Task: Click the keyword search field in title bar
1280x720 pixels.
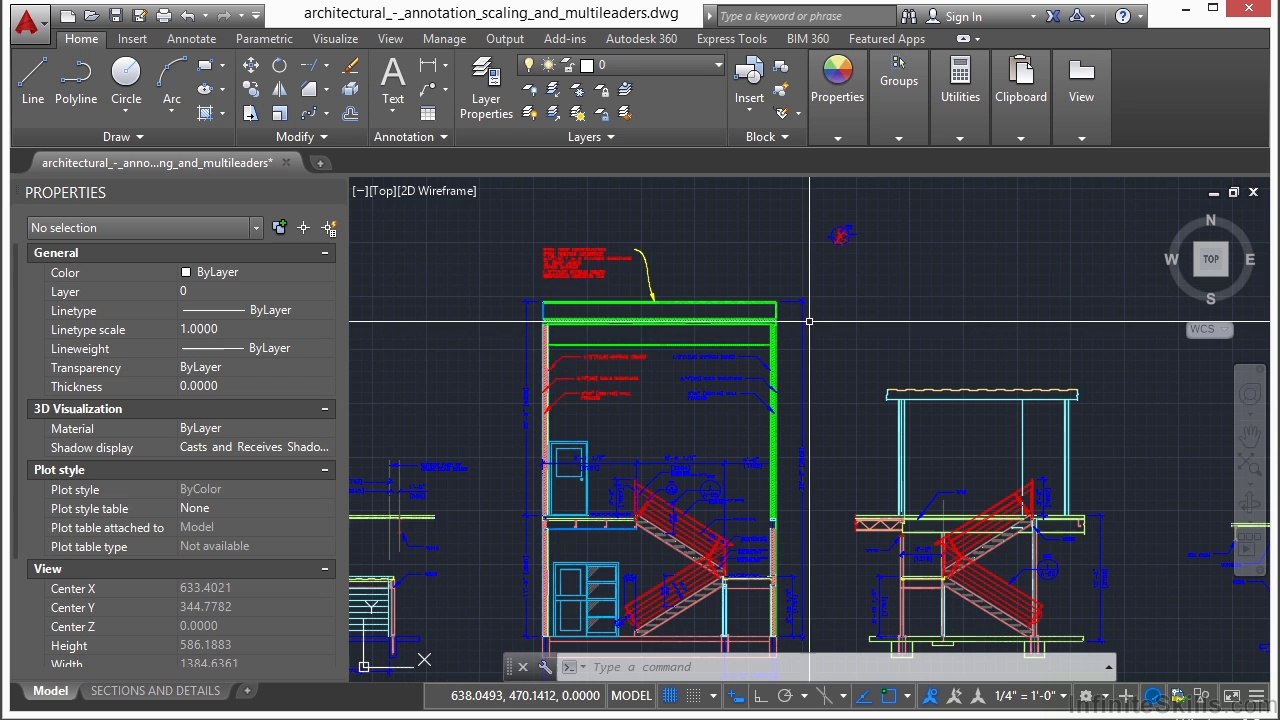Action: pyautogui.click(x=806, y=16)
